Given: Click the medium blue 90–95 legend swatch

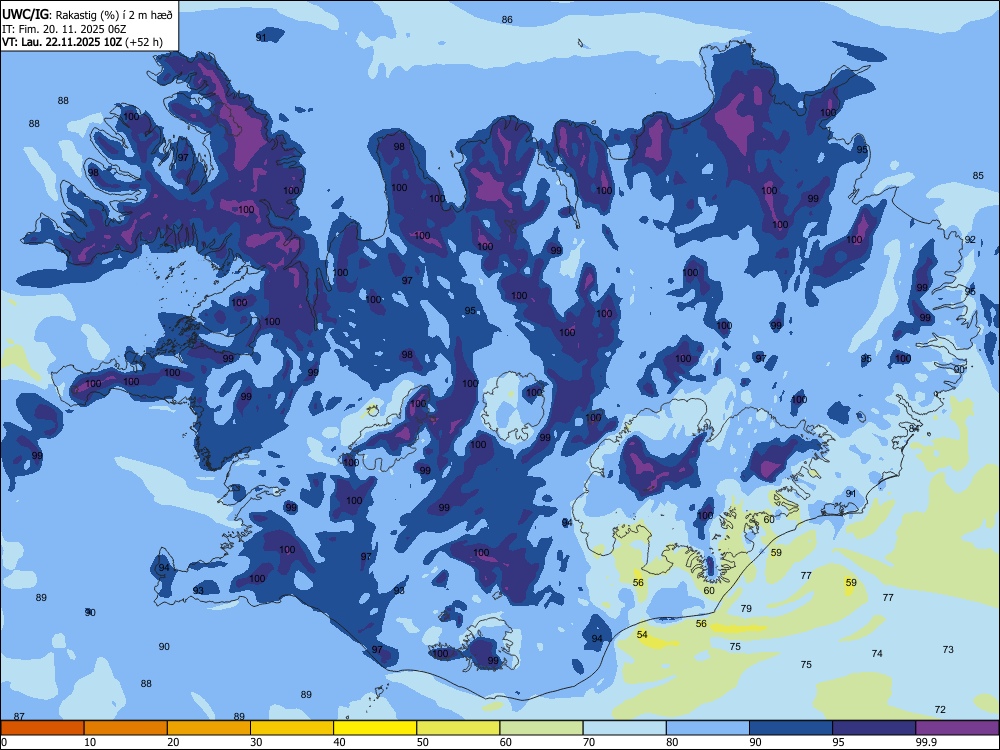Looking at the screenshot, I should pyautogui.click(x=791, y=728).
